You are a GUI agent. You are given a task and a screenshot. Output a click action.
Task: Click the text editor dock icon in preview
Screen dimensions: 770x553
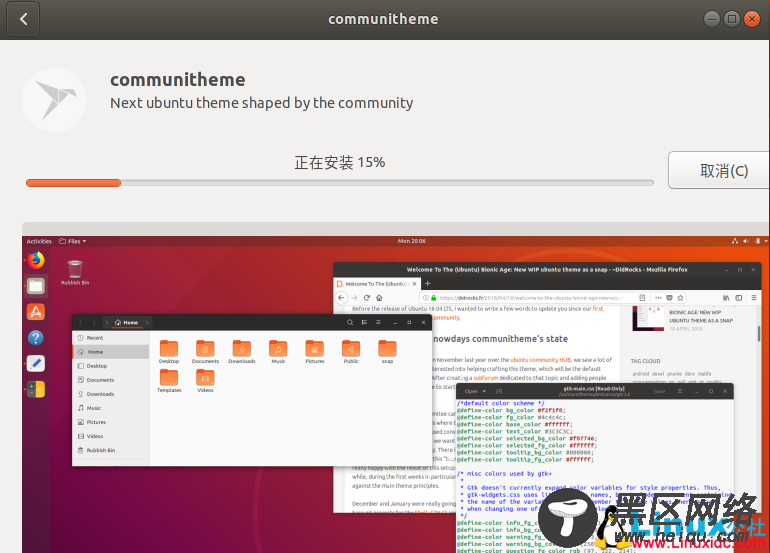36,363
